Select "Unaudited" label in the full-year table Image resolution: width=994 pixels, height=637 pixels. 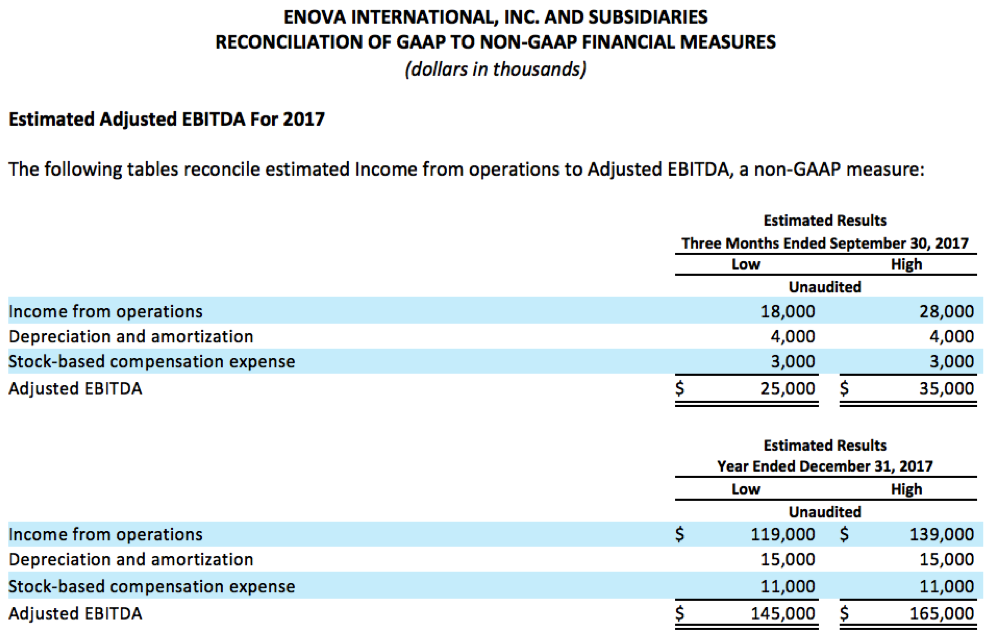[825, 512]
